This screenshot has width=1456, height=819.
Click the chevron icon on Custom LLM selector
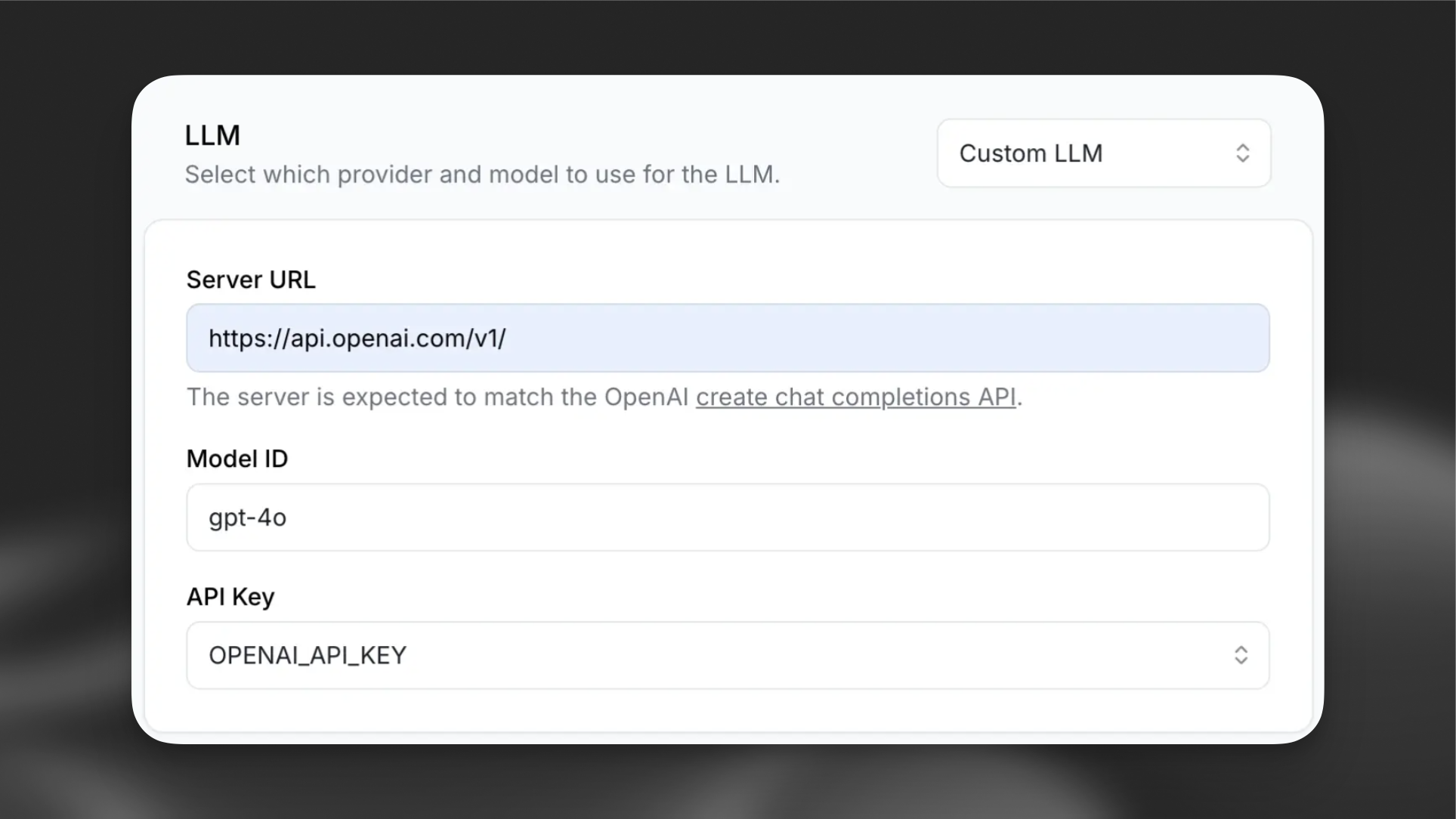[1244, 153]
